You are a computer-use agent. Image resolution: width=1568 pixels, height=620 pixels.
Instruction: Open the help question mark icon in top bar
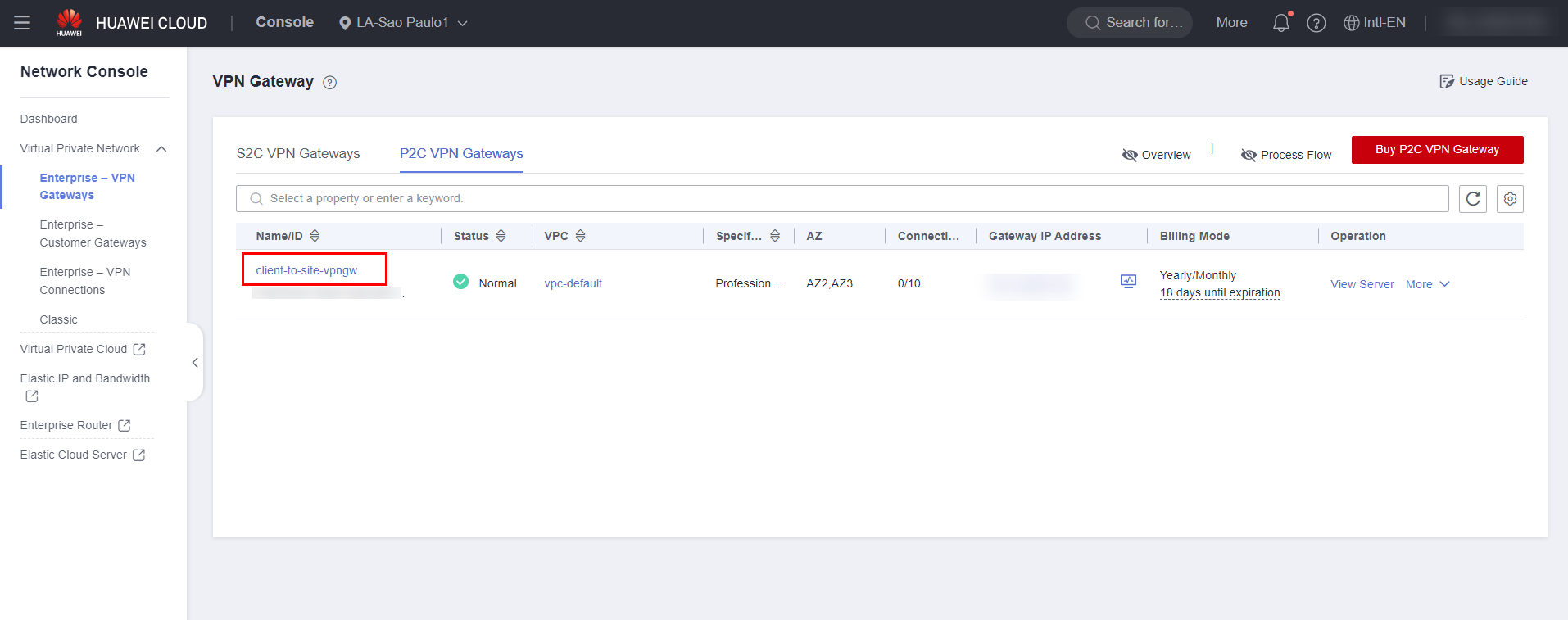click(1316, 23)
